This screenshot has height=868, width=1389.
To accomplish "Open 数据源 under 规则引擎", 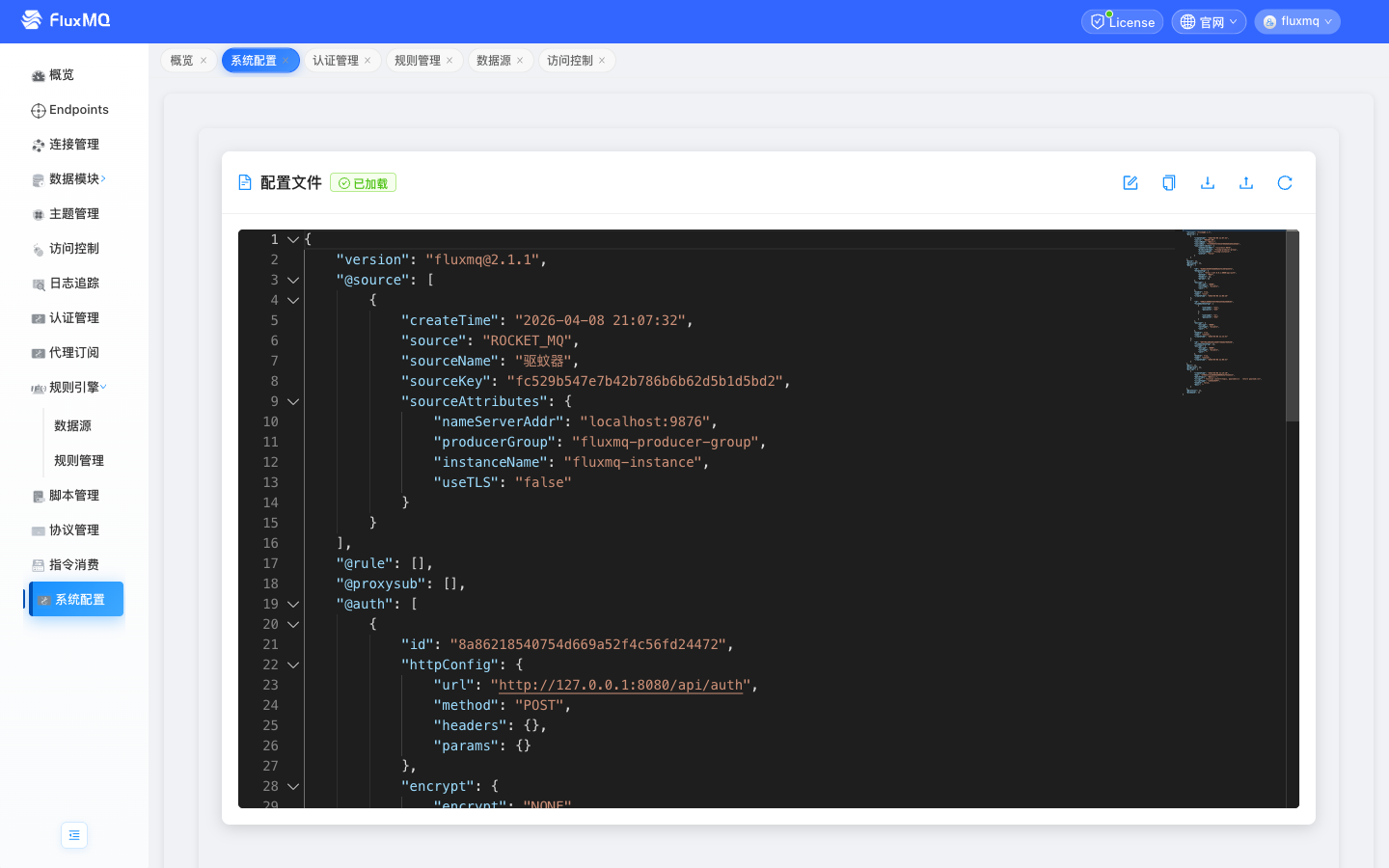I will tap(73, 425).
